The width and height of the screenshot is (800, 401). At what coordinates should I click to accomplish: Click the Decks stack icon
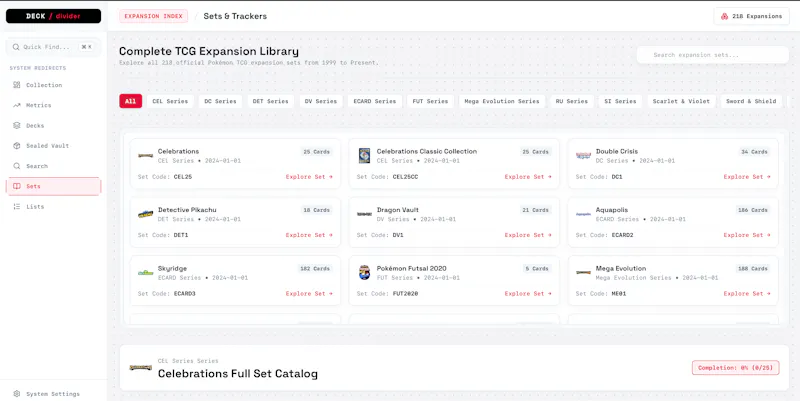click(17, 126)
